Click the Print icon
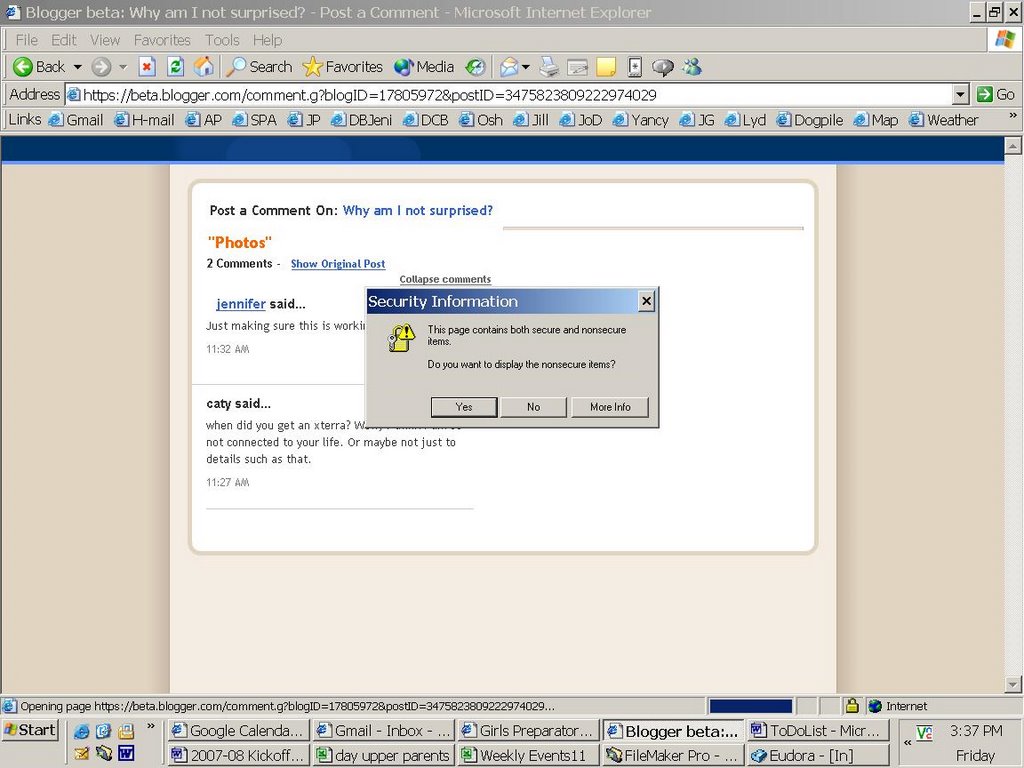1024x768 pixels. coord(549,67)
